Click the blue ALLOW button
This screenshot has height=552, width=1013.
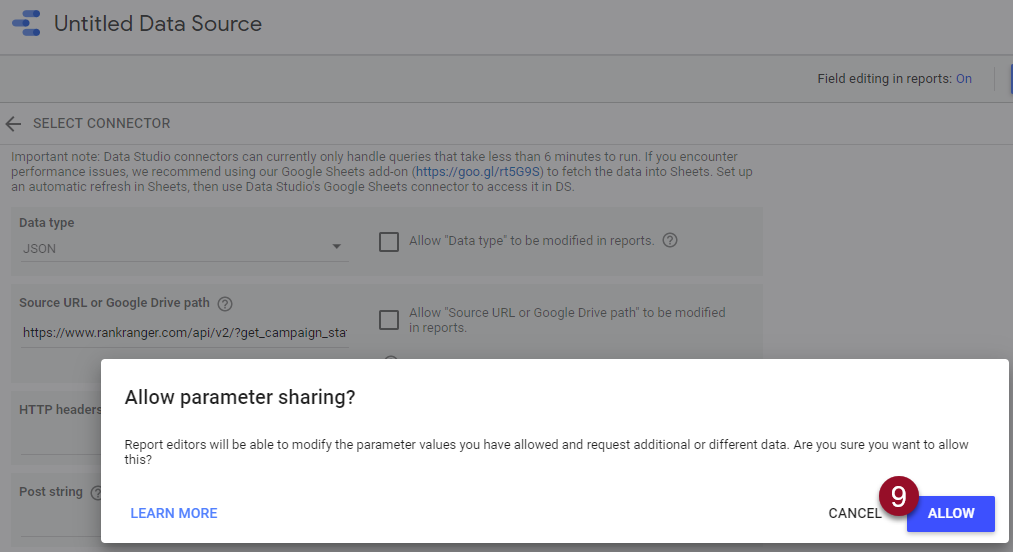point(950,513)
